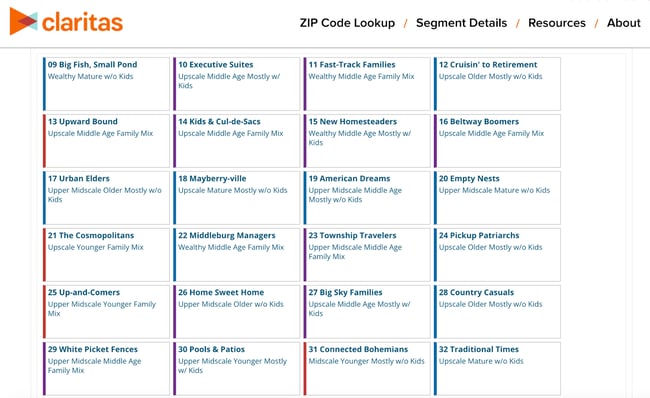This screenshot has height=398, width=650.
Task: Open the 26 Home Sweet Home card
Action: tap(236, 312)
